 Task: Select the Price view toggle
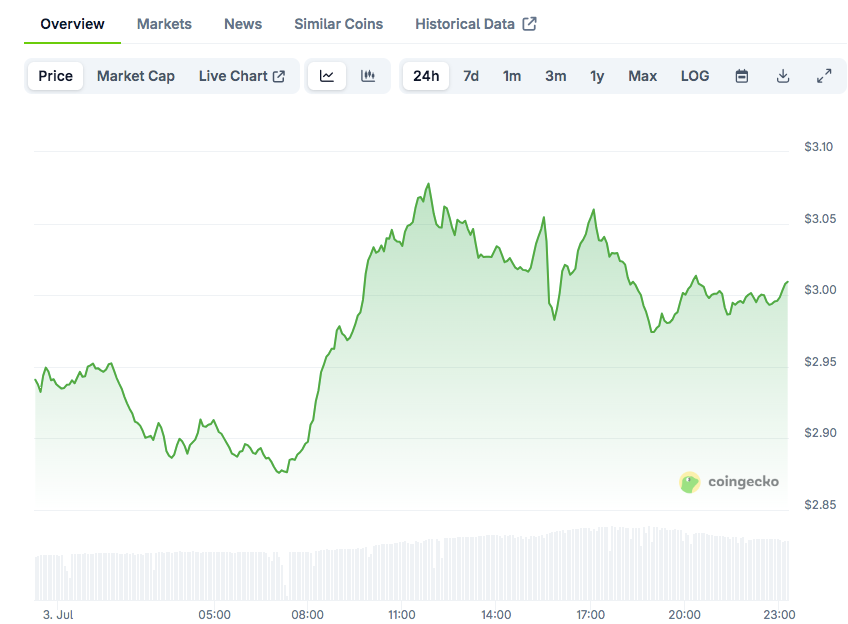55,76
